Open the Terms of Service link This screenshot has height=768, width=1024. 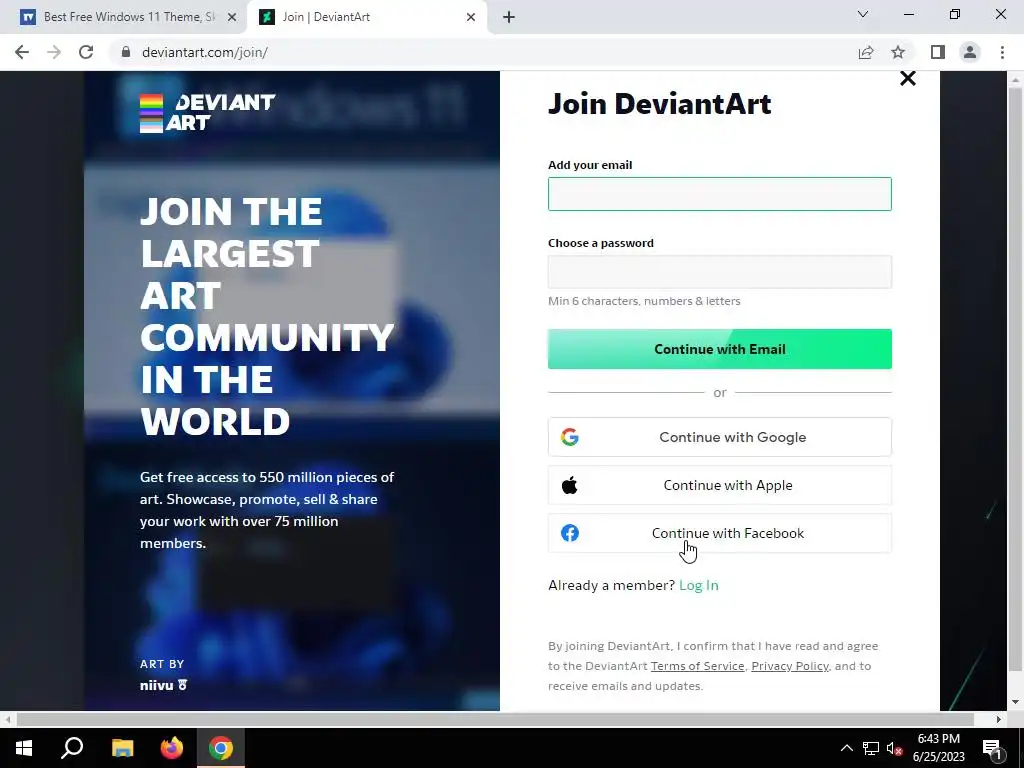[697, 666]
